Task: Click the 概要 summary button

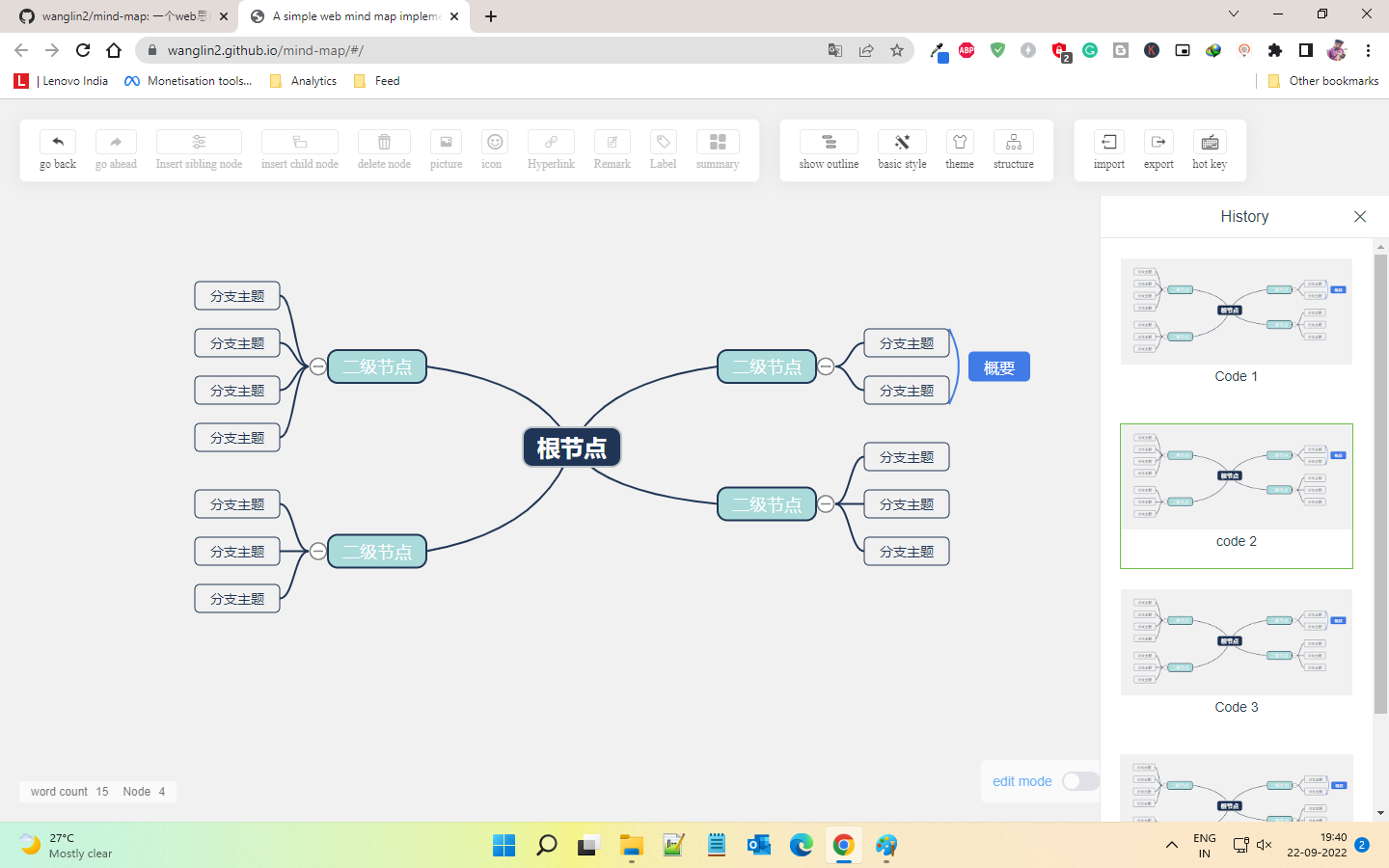Action: coord(998,366)
